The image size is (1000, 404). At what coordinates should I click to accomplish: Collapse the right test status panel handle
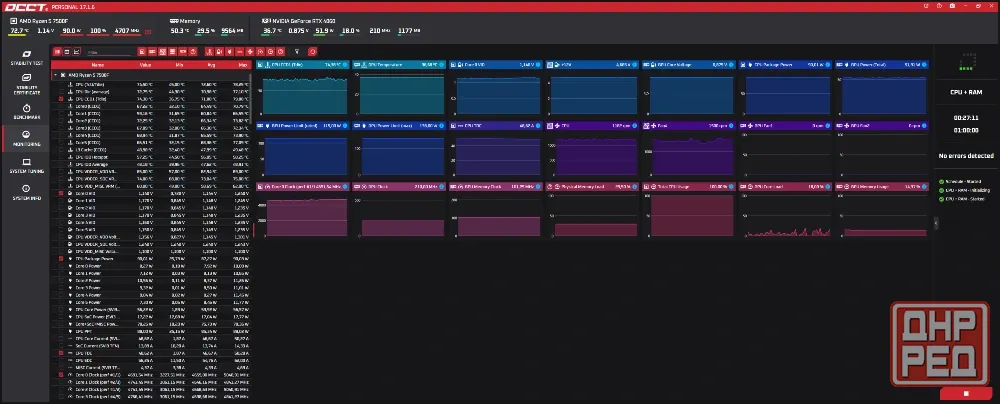pos(936,223)
